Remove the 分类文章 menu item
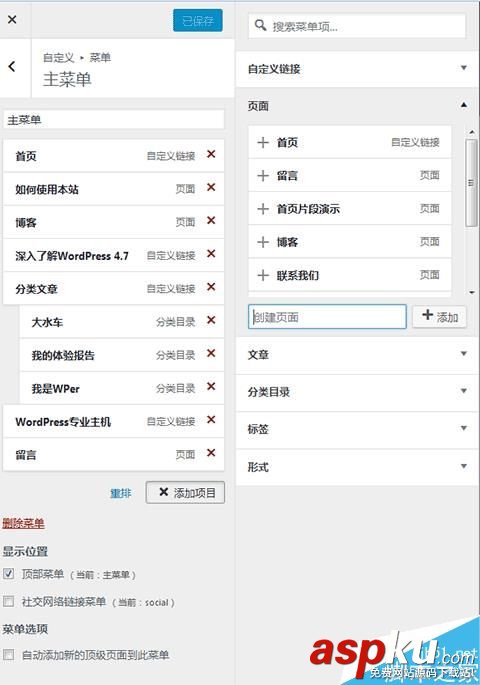Screen dimensions: 480x685 coord(211,287)
